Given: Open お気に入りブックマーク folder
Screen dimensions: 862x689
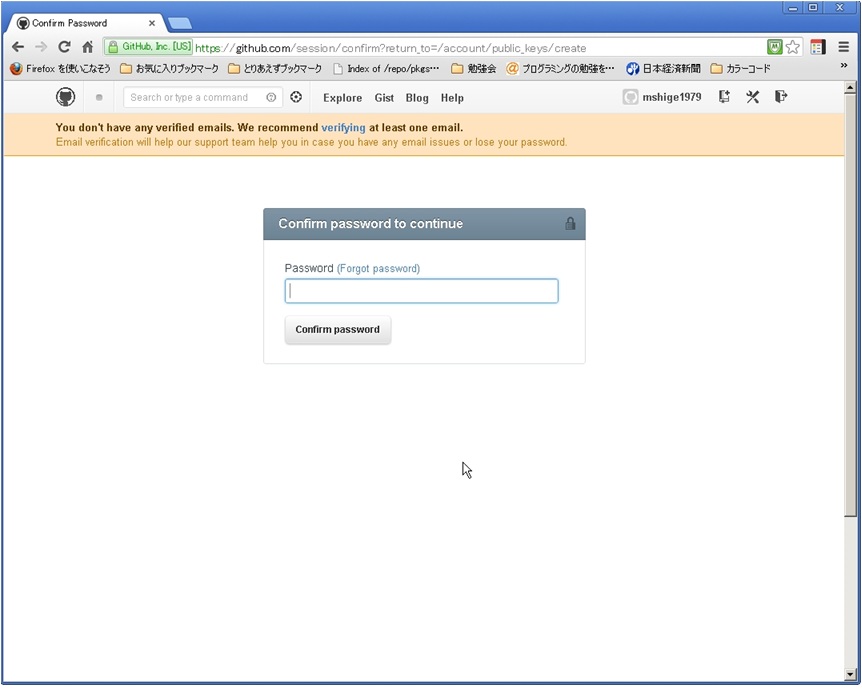Looking at the screenshot, I should (169, 69).
